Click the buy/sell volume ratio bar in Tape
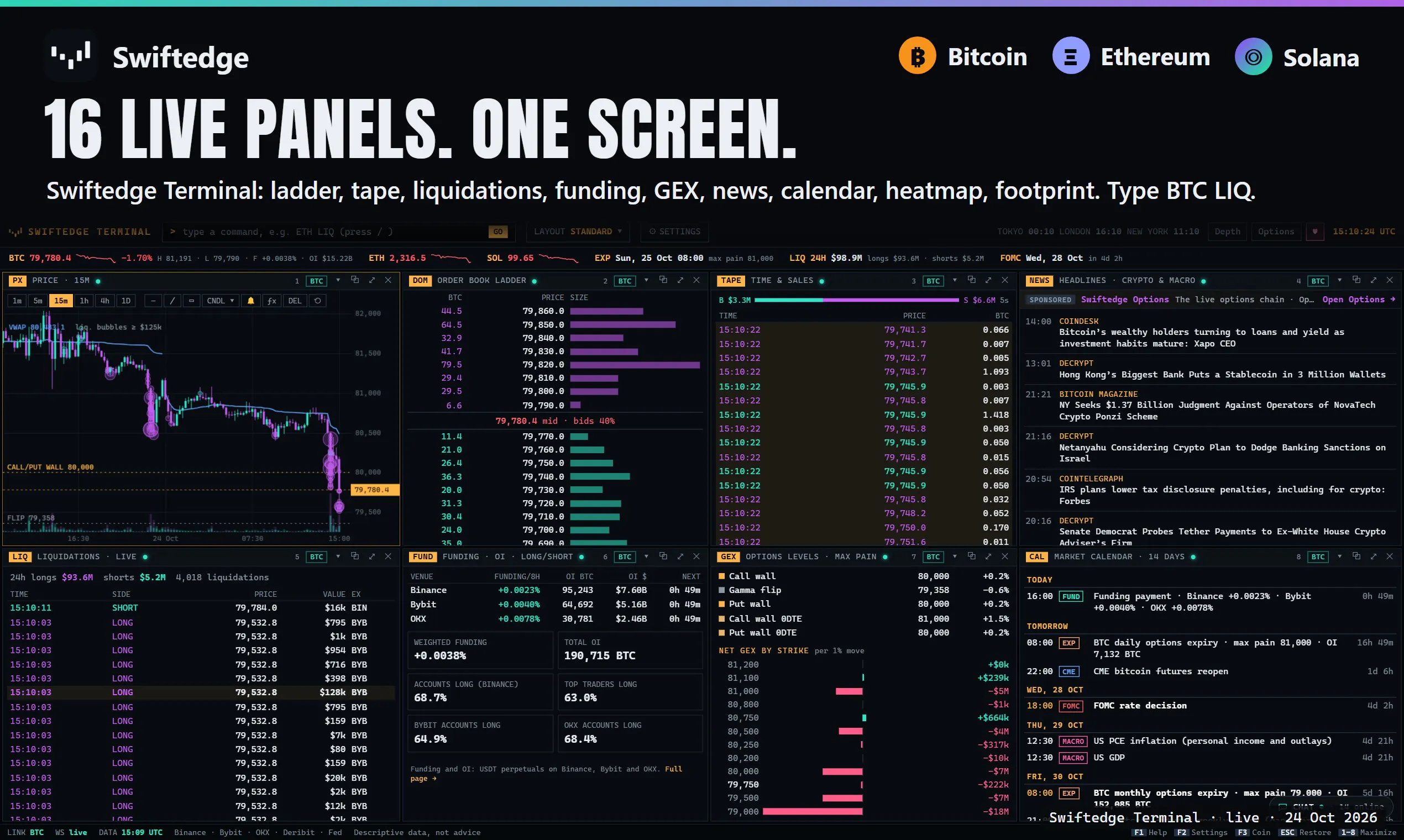Screen dimensions: 1404x840 pos(857,300)
